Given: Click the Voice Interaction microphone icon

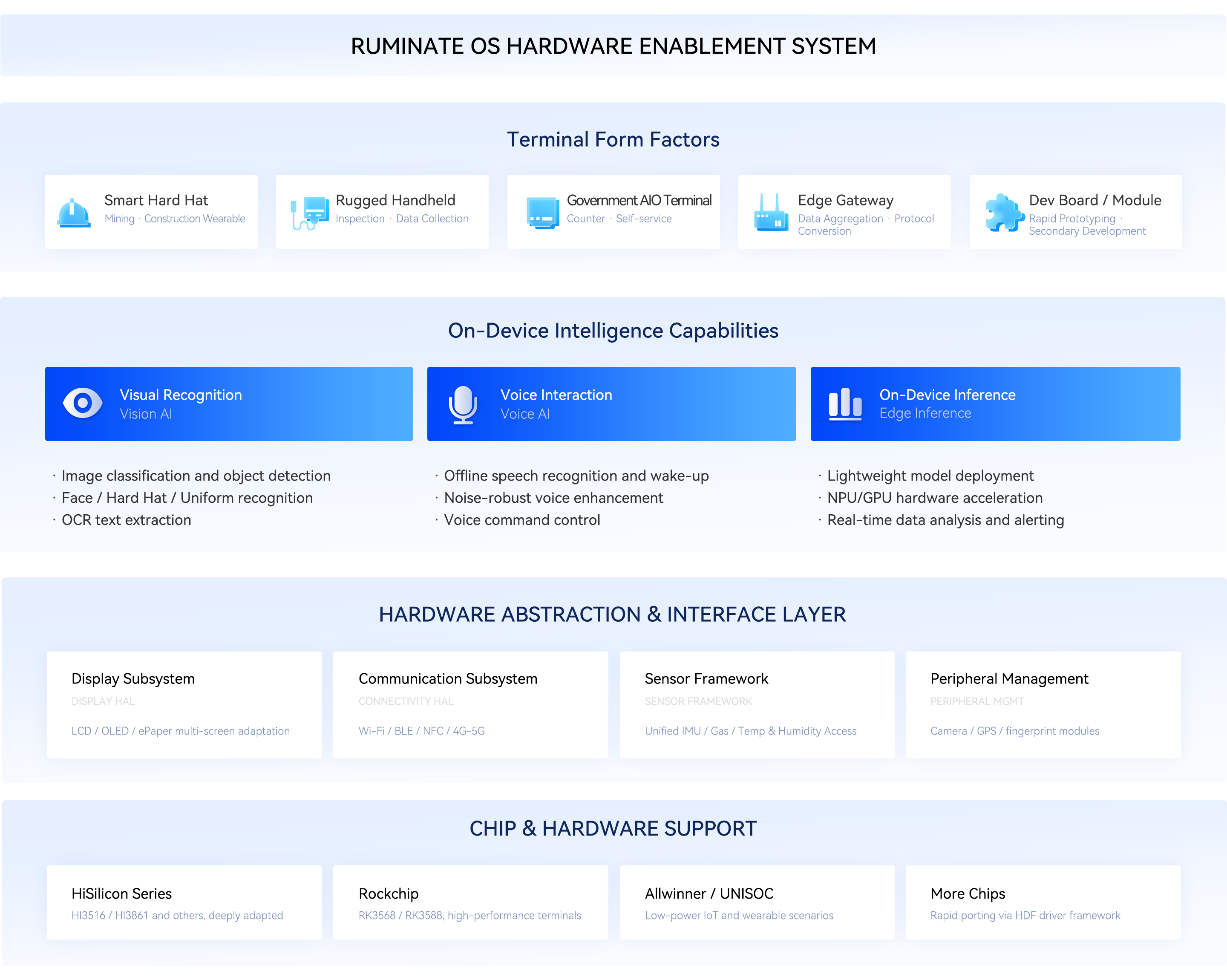Looking at the screenshot, I should coord(463,405).
